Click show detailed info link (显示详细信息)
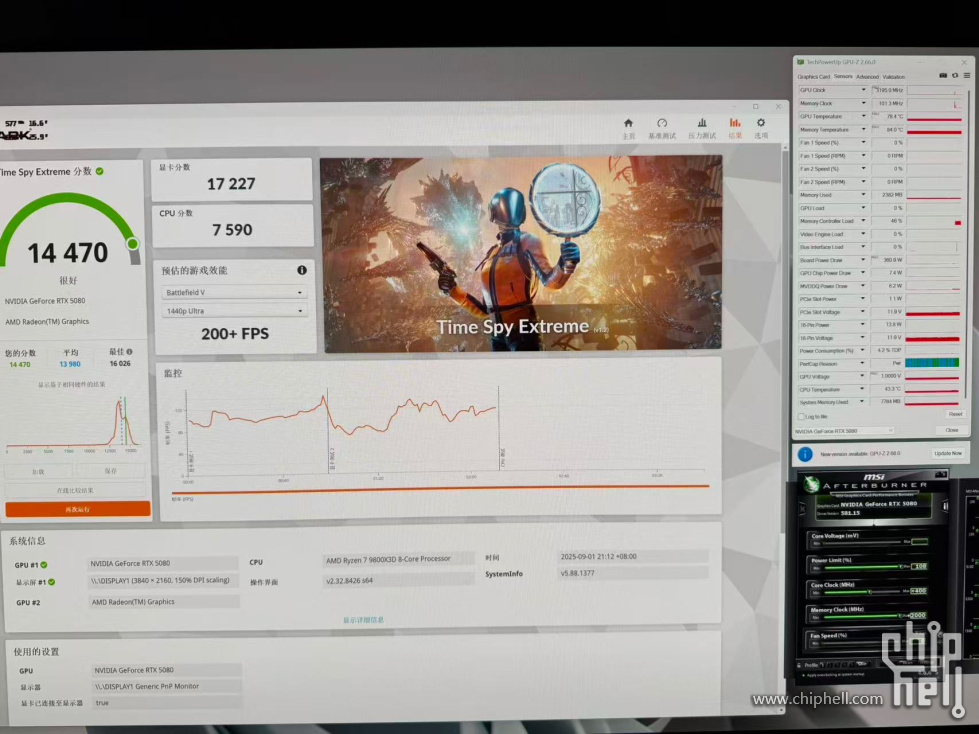 tap(363, 620)
